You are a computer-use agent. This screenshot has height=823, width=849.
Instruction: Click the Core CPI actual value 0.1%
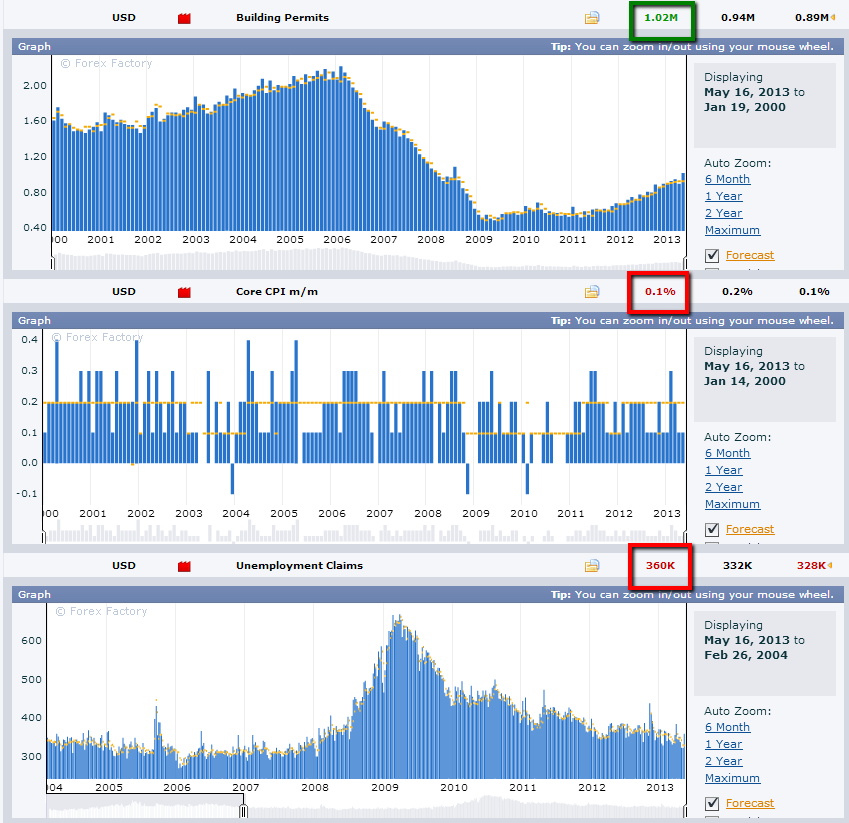pos(660,291)
